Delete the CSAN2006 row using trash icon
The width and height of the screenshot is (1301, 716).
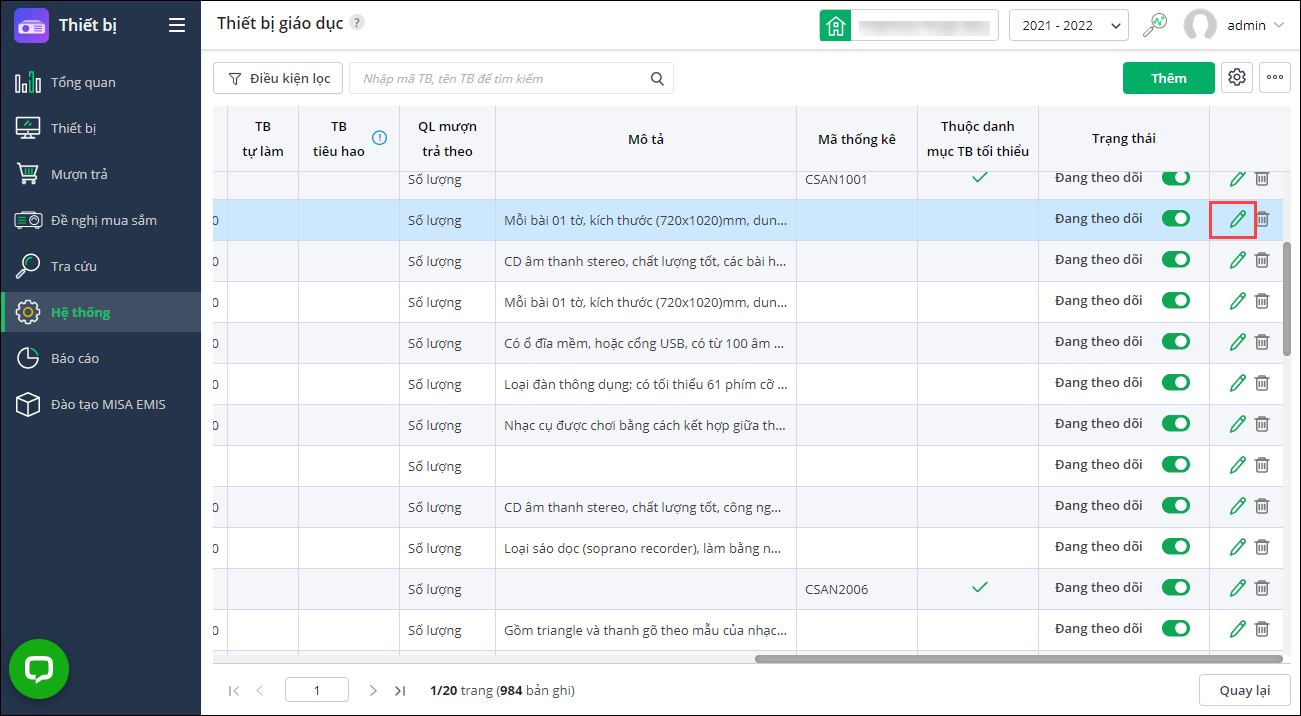[1262, 588]
